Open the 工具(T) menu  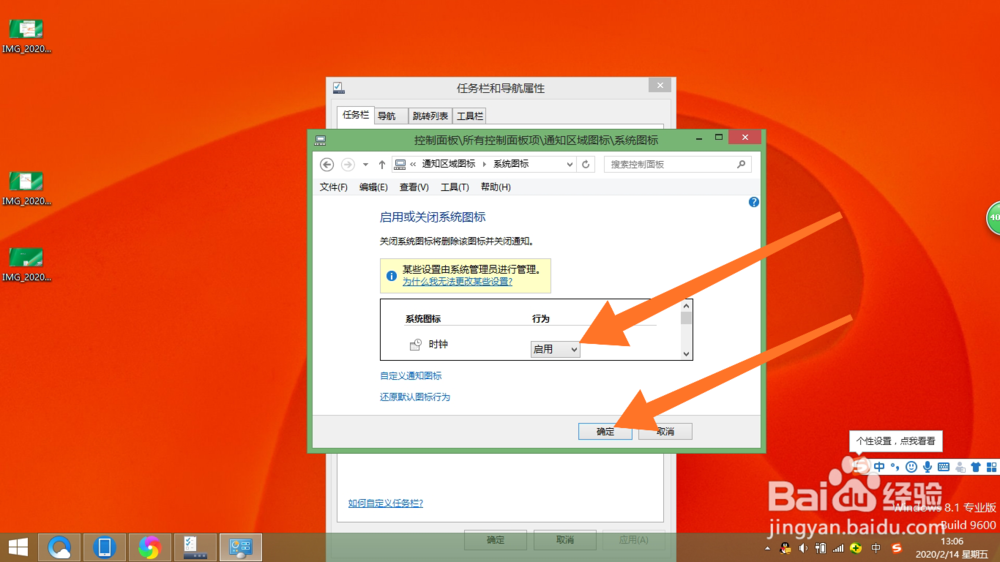[455, 187]
